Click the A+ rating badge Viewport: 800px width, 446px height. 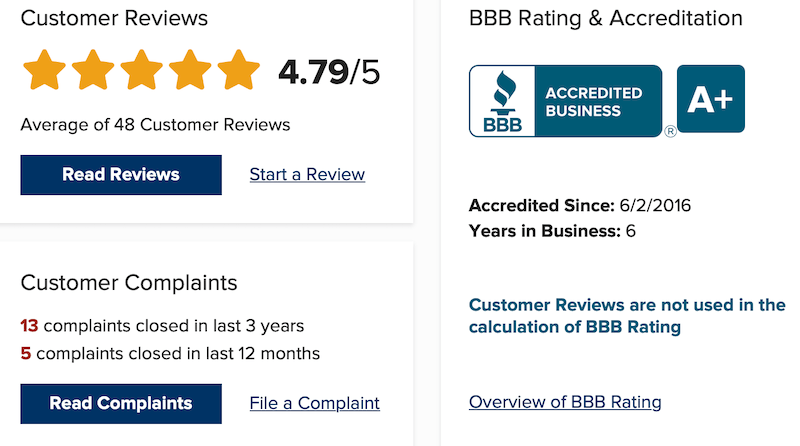click(711, 98)
